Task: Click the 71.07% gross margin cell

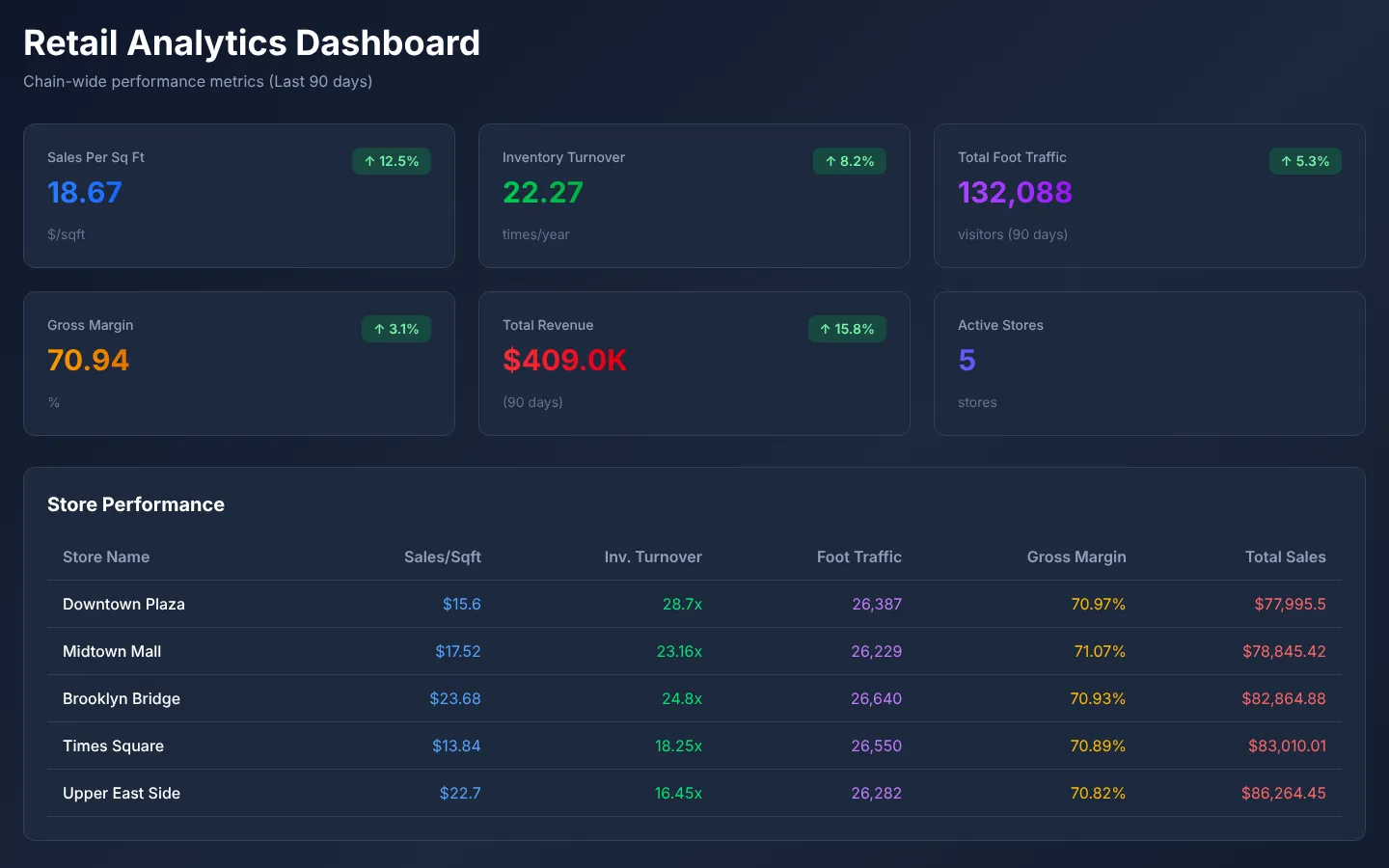Action: [x=1101, y=651]
